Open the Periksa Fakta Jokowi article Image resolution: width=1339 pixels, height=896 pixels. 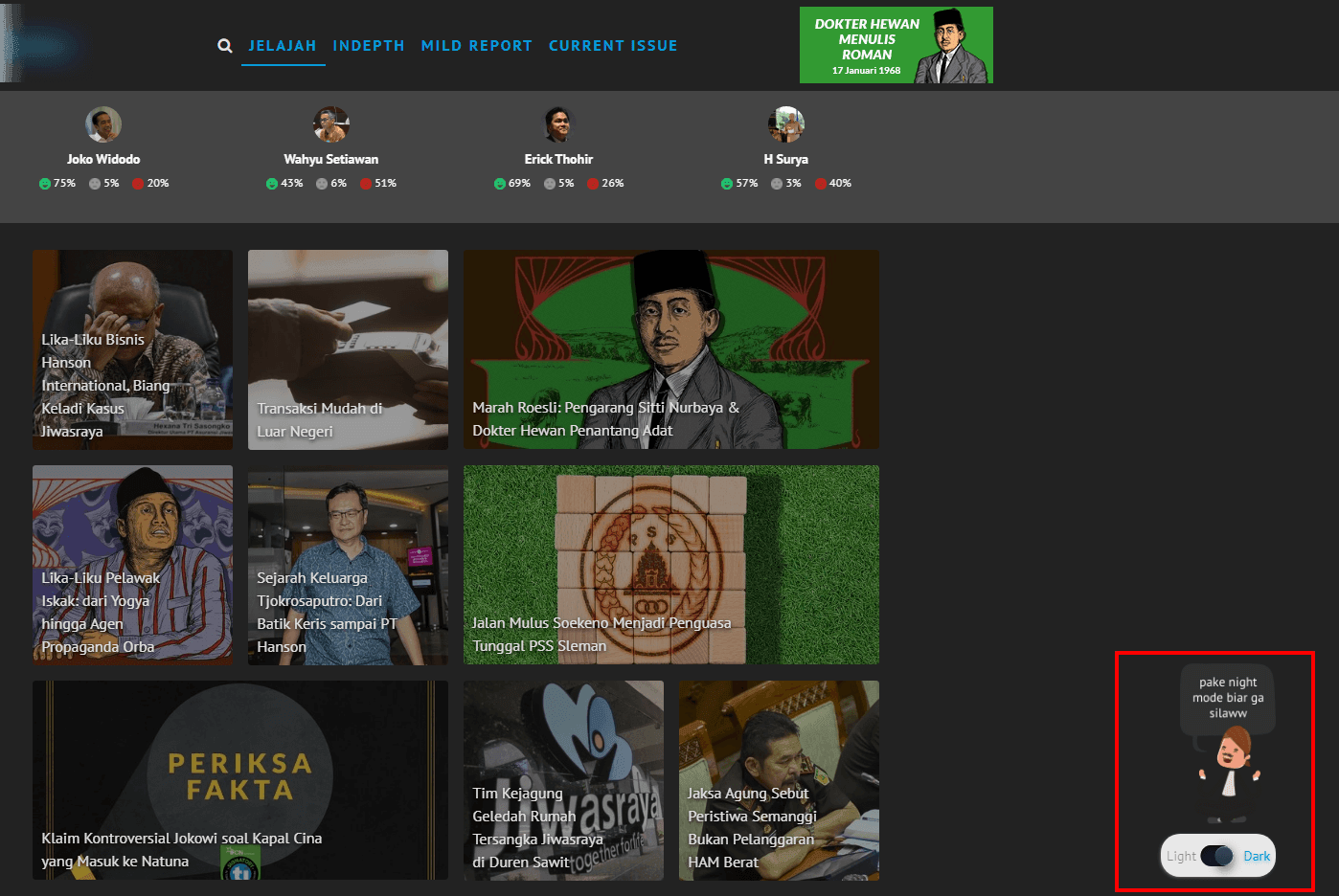pyautogui.click(x=239, y=780)
